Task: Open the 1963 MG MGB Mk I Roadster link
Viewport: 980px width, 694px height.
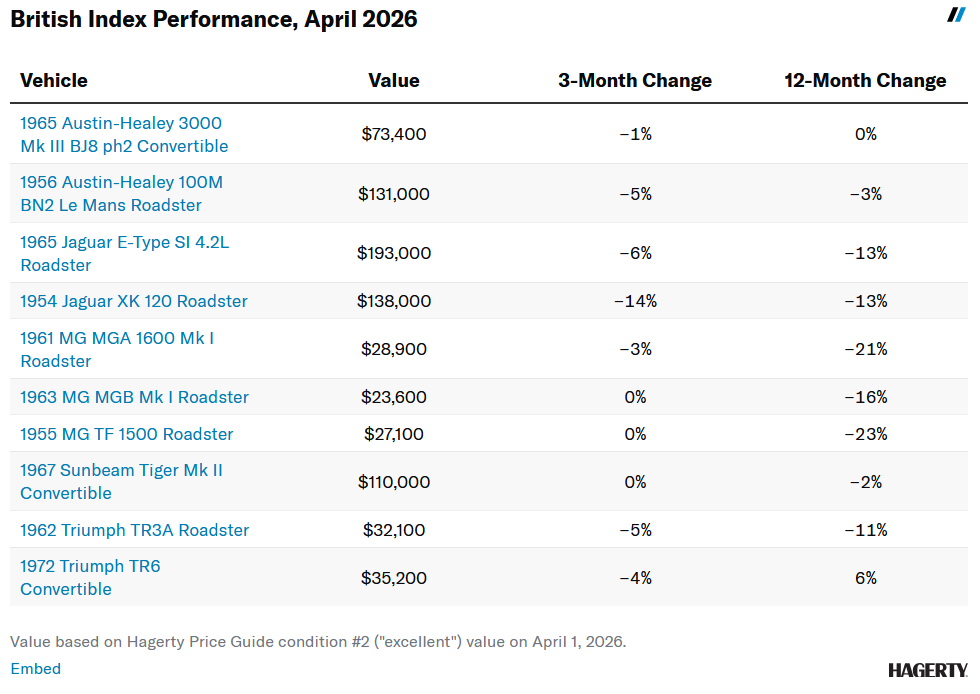Action: click(x=134, y=397)
